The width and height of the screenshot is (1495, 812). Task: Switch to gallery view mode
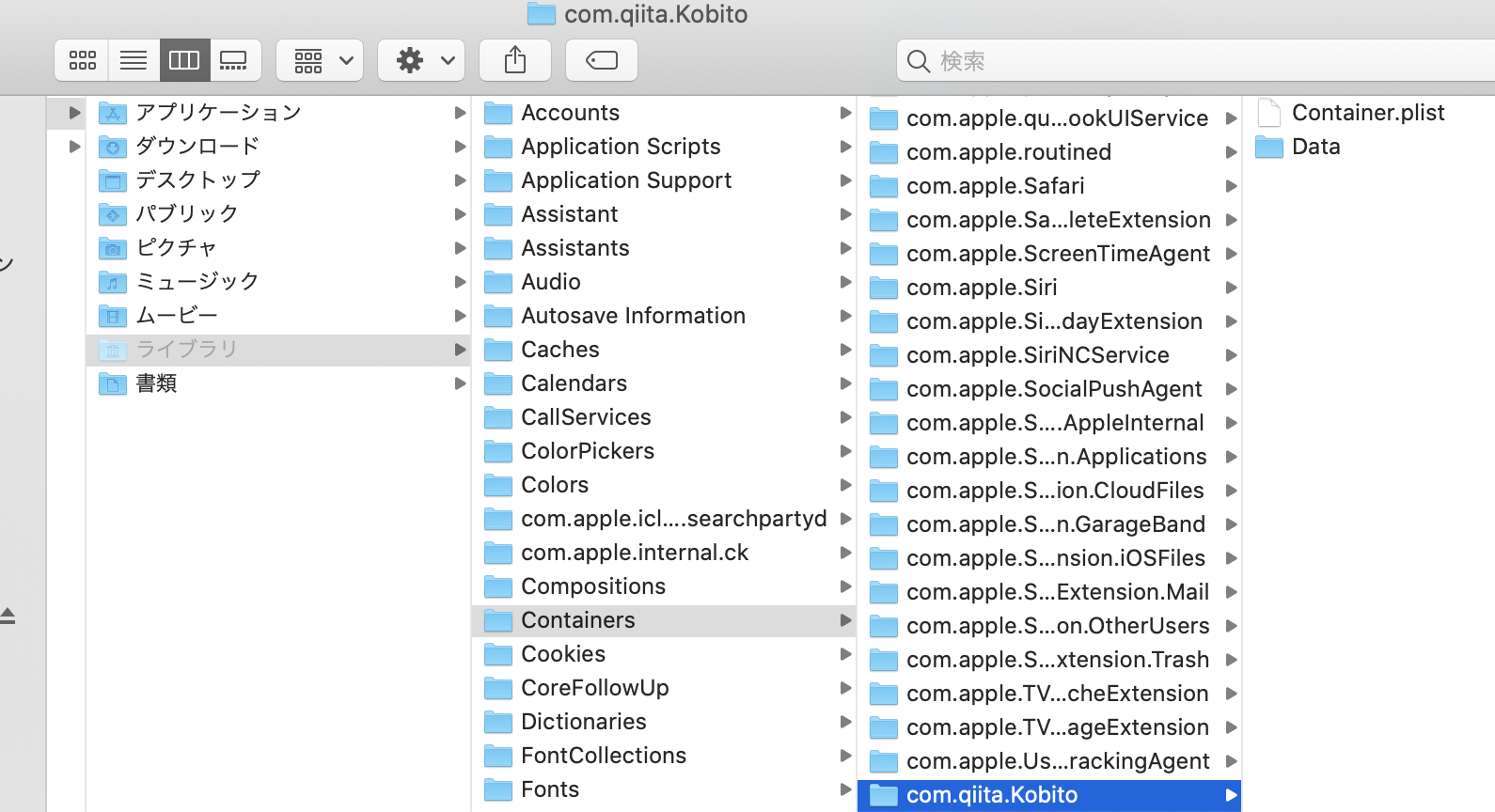click(235, 60)
